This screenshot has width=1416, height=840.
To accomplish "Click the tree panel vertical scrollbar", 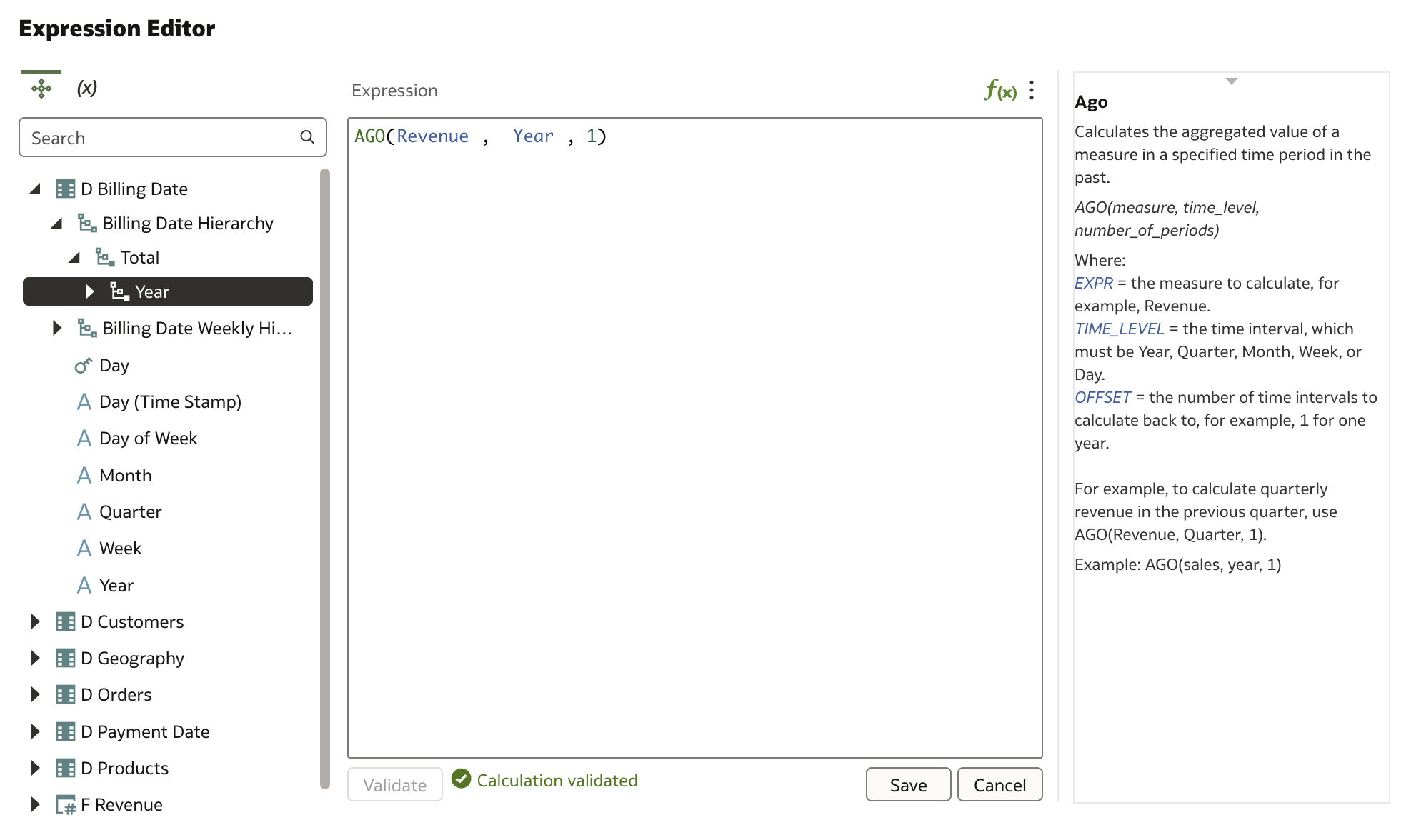I will [x=325, y=479].
